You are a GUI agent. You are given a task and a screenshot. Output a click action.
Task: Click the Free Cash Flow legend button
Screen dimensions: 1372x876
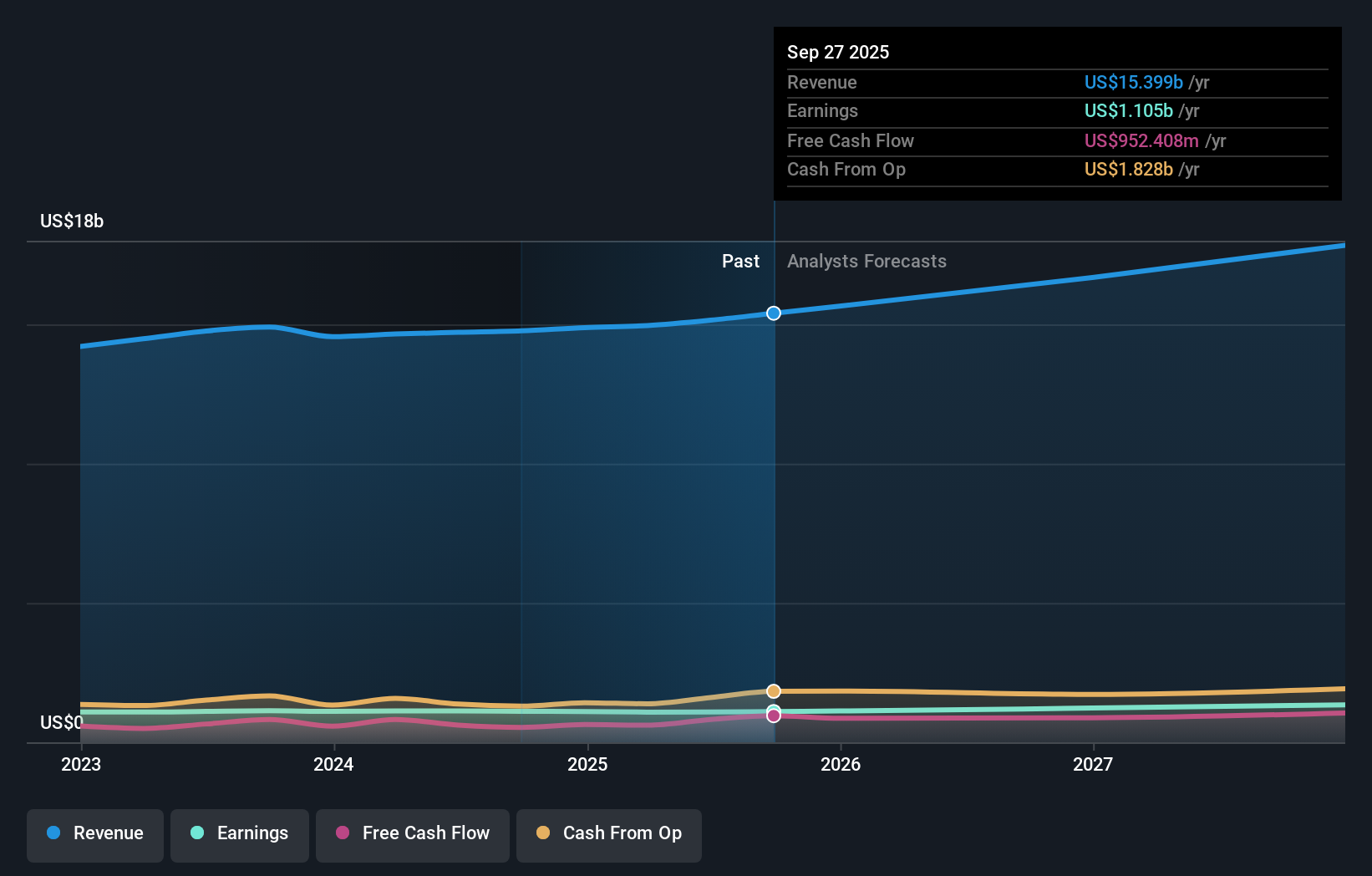pyautogui.click(x=412, y=835)
